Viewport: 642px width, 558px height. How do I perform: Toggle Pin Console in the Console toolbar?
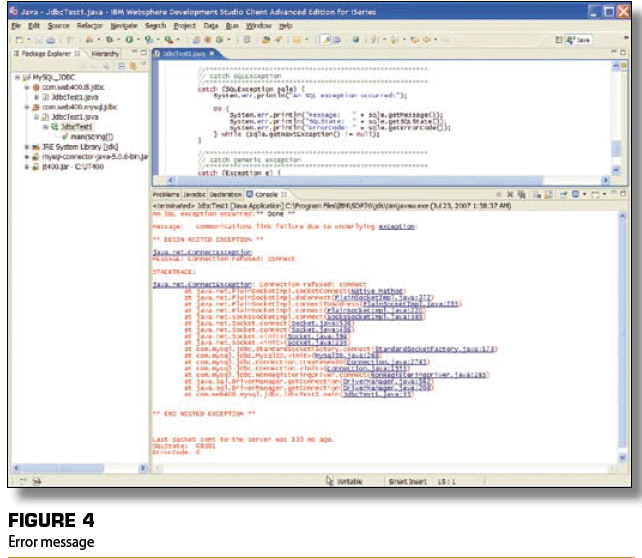coord(563,194)
